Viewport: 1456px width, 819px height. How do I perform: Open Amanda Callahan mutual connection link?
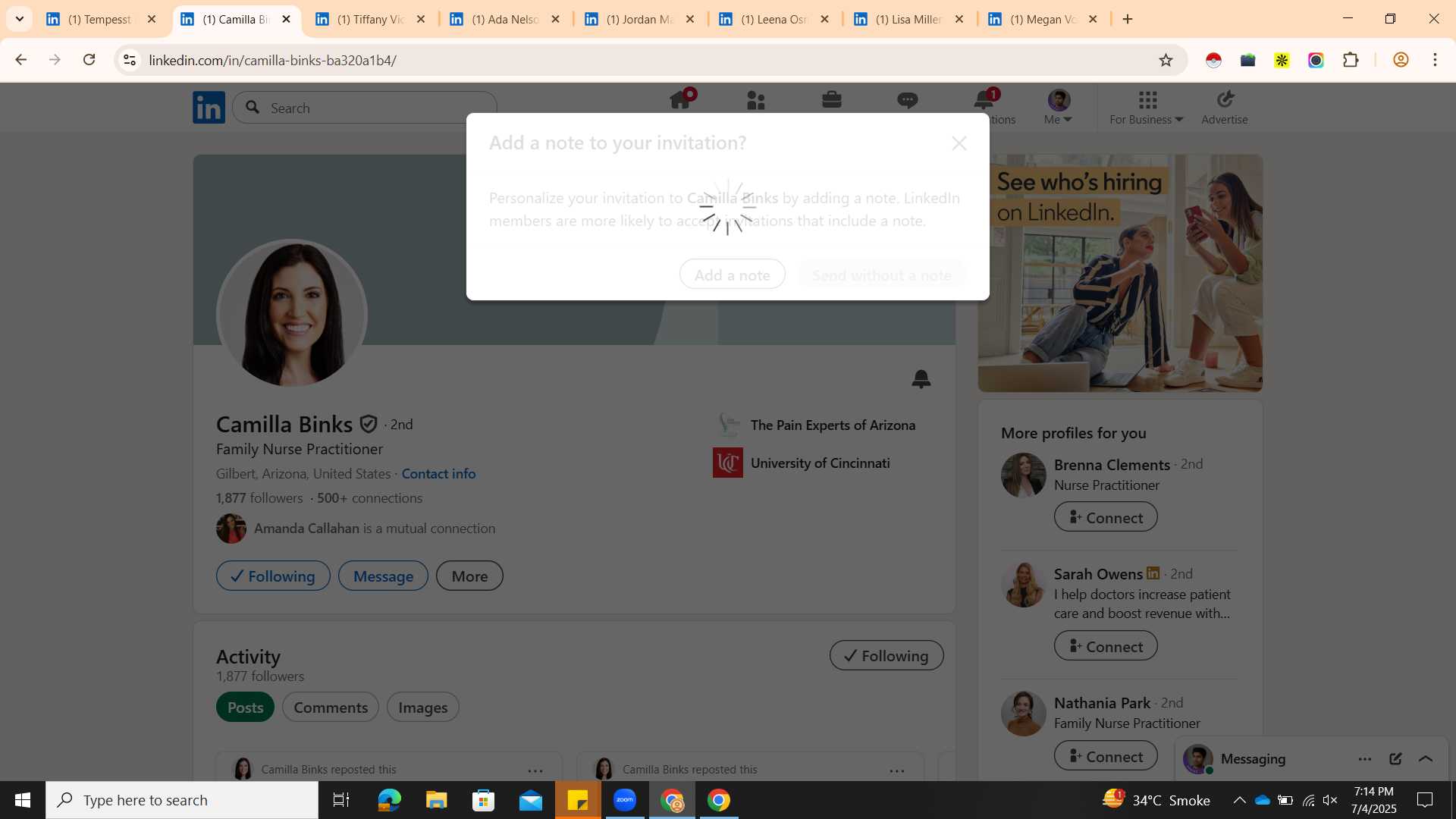(x=356, y=528)
